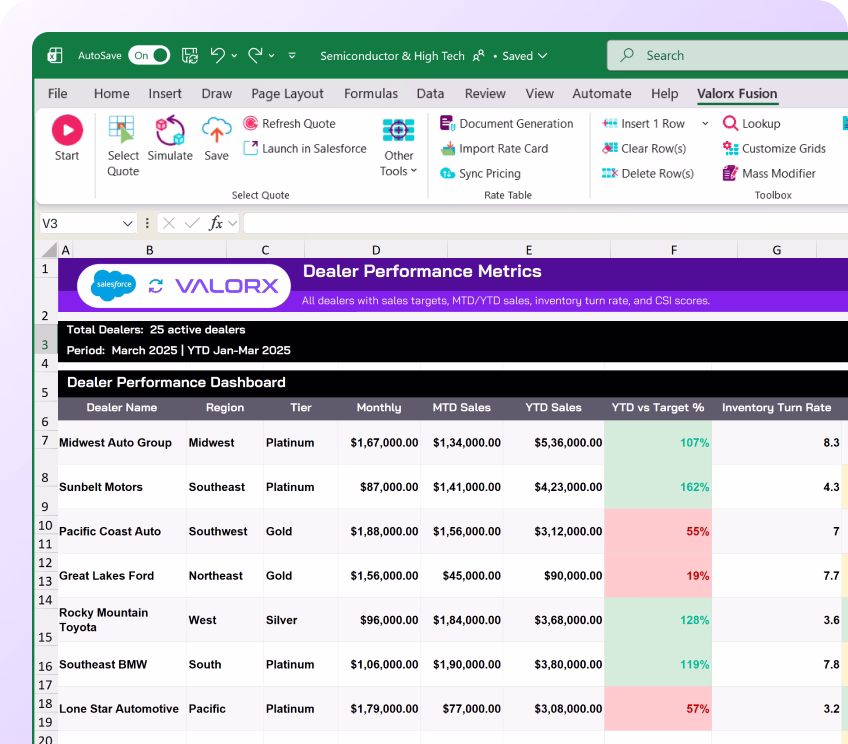Click the Document Generation icon
The width and height of the screenshot is (848, 744).
447,123
